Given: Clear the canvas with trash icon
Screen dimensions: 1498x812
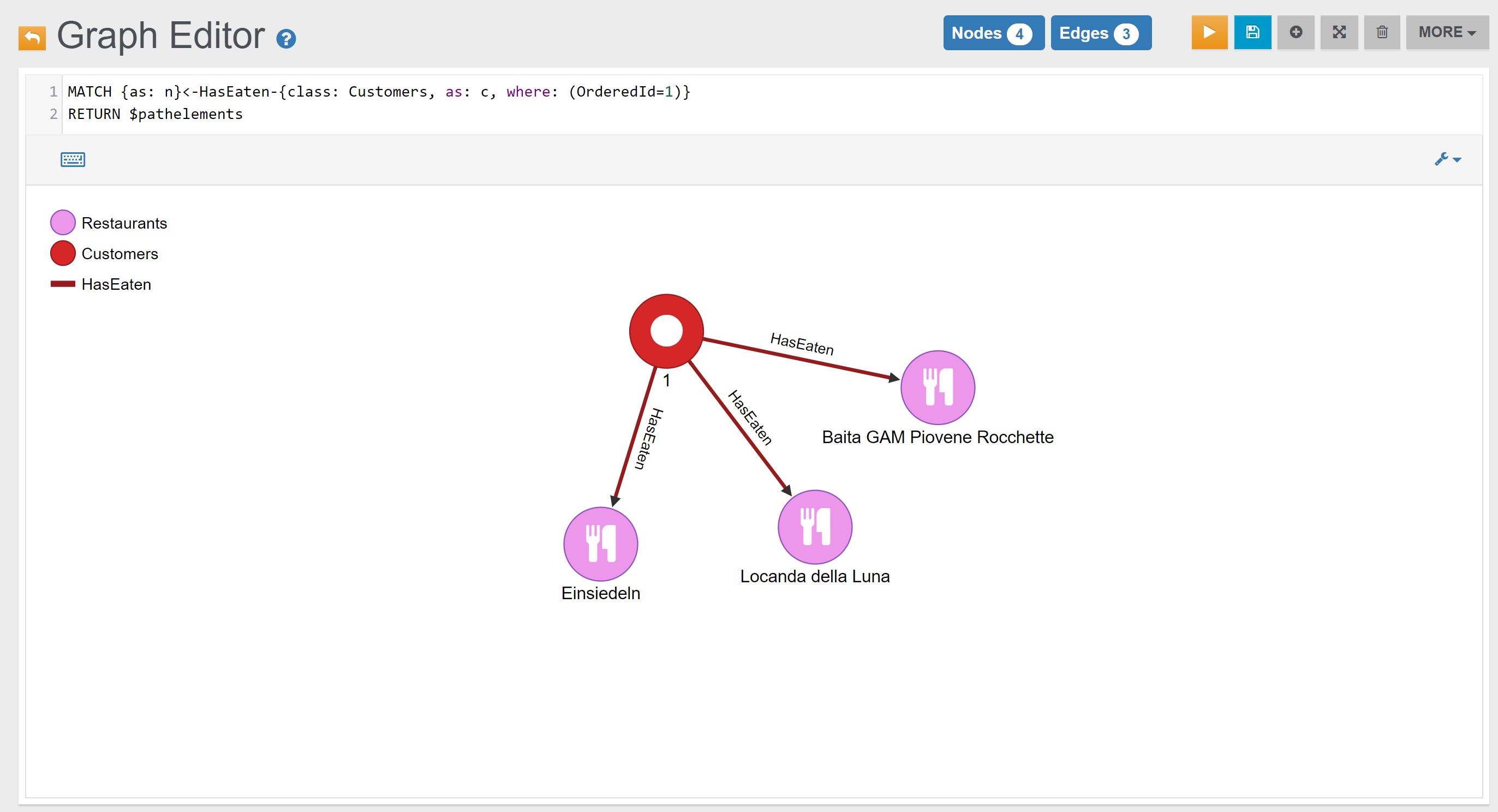Looking at the screenshot, I should (x=1382, y=33).
